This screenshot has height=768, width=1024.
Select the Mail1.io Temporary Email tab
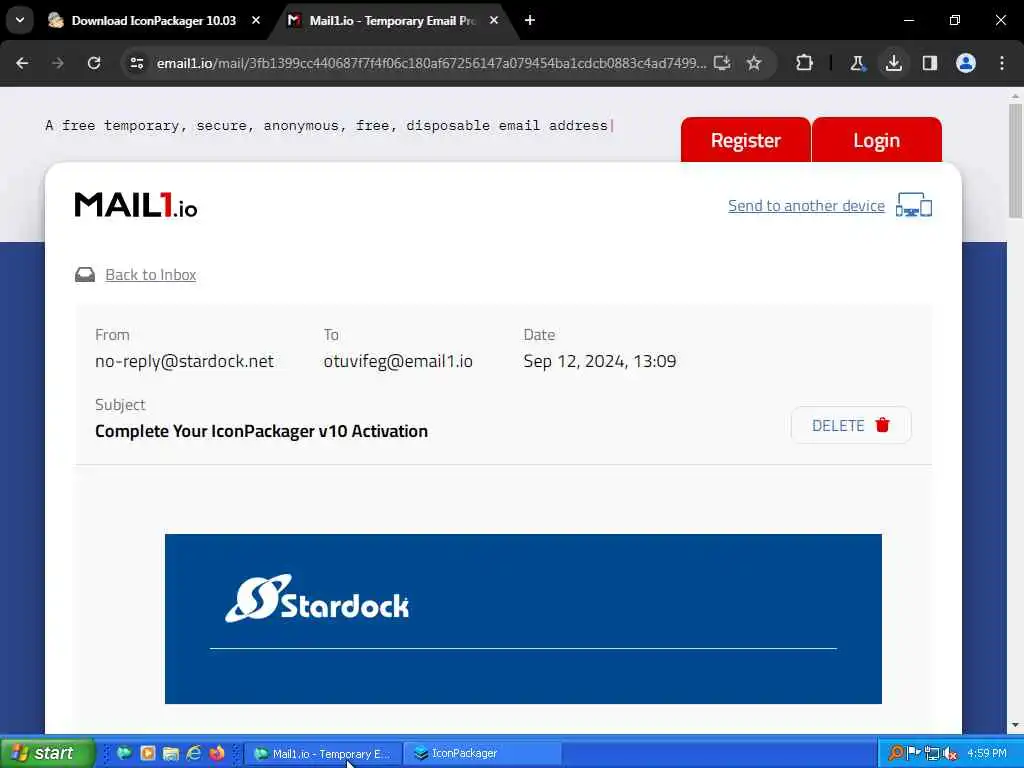(392, 21)
